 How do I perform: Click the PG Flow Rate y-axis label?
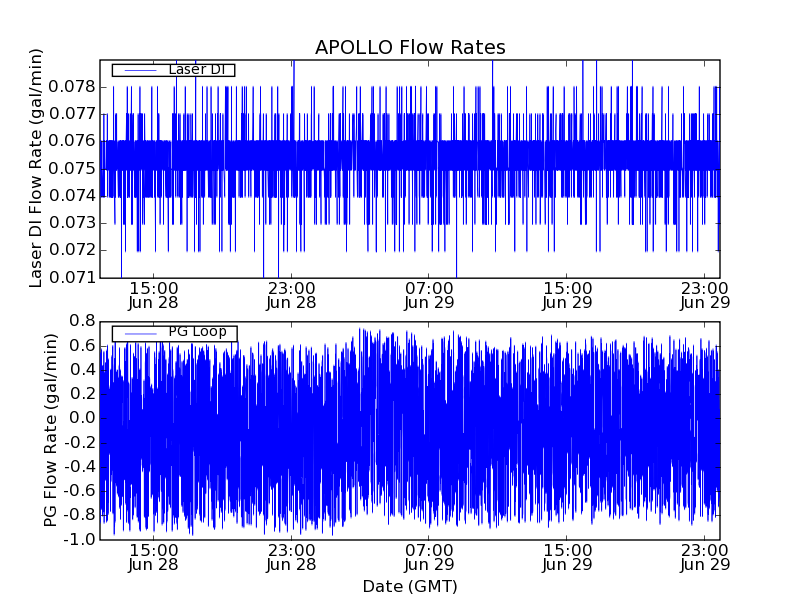point(50,431)
